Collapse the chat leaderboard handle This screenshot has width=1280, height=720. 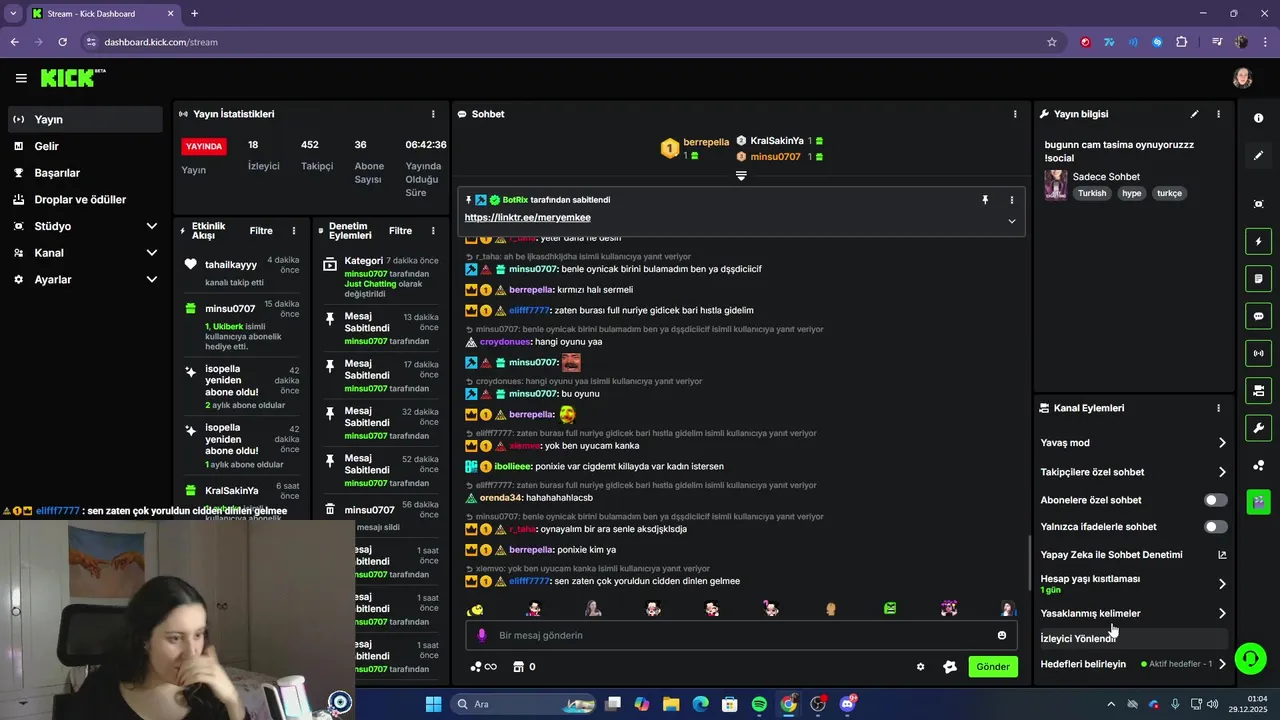[x=741, y=176]
